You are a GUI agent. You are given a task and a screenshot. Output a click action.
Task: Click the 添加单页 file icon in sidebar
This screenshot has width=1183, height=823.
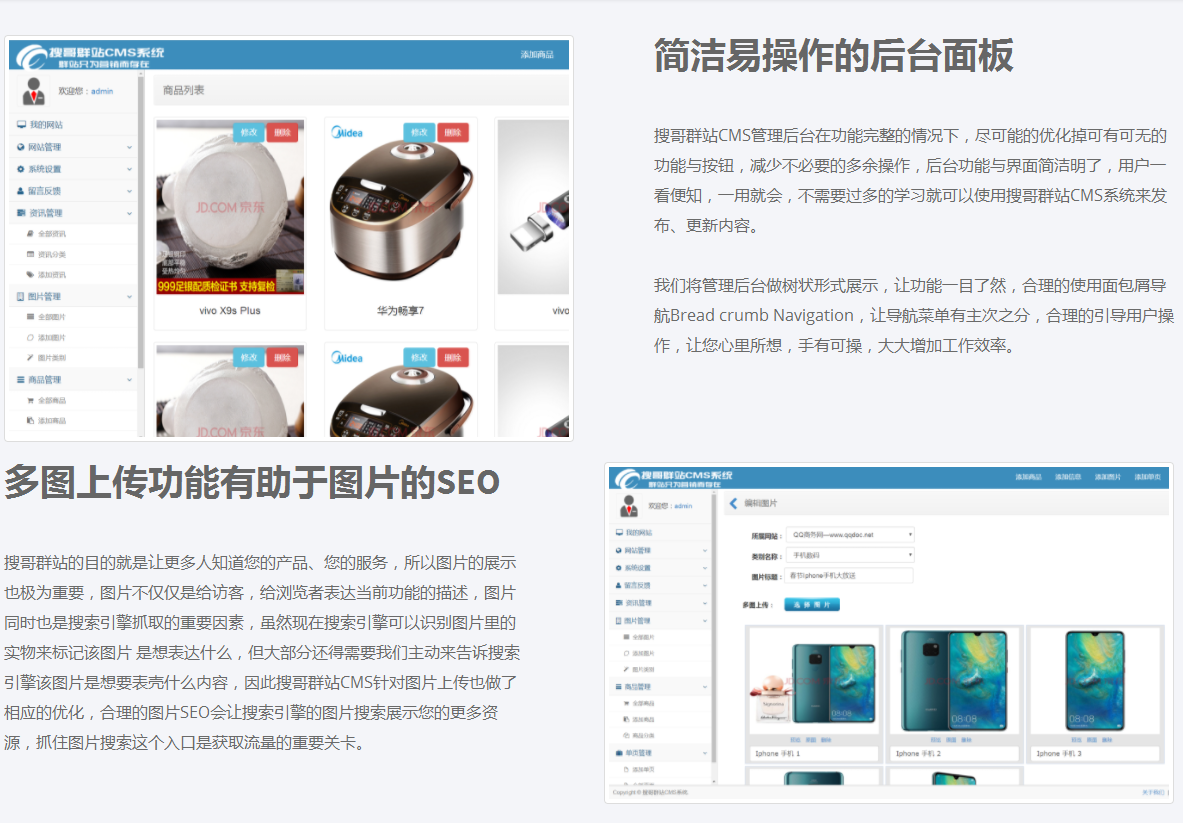click(625, 769)
